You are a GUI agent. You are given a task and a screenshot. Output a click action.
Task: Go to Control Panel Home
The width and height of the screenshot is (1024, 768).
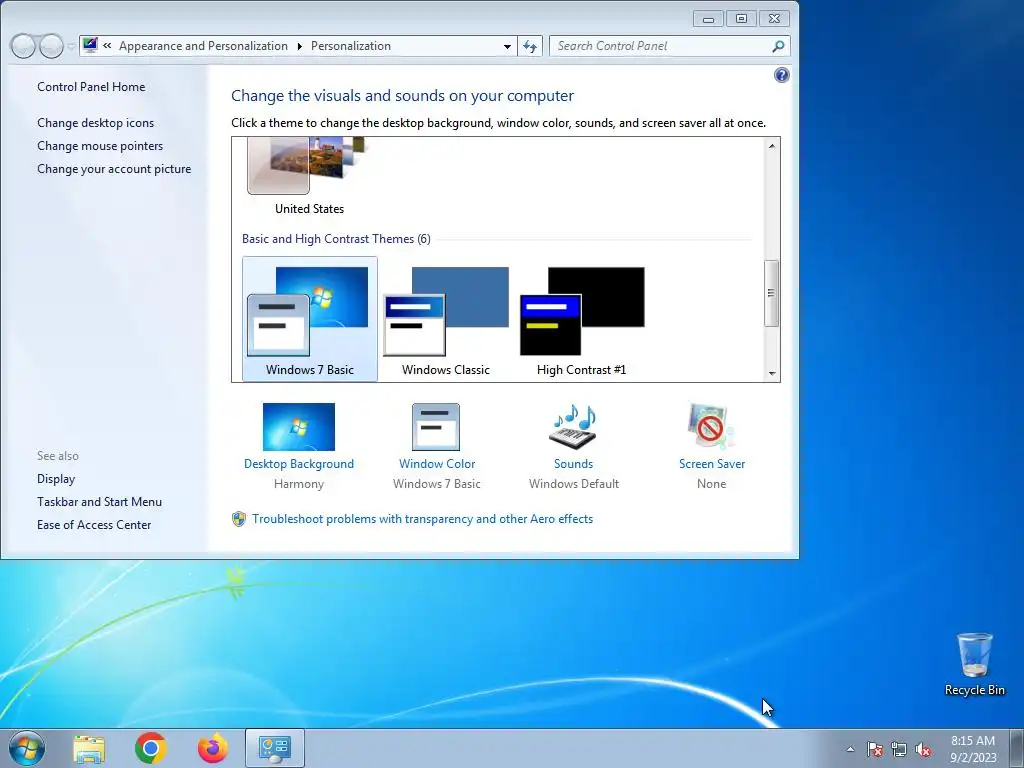(x=91, y=87)
